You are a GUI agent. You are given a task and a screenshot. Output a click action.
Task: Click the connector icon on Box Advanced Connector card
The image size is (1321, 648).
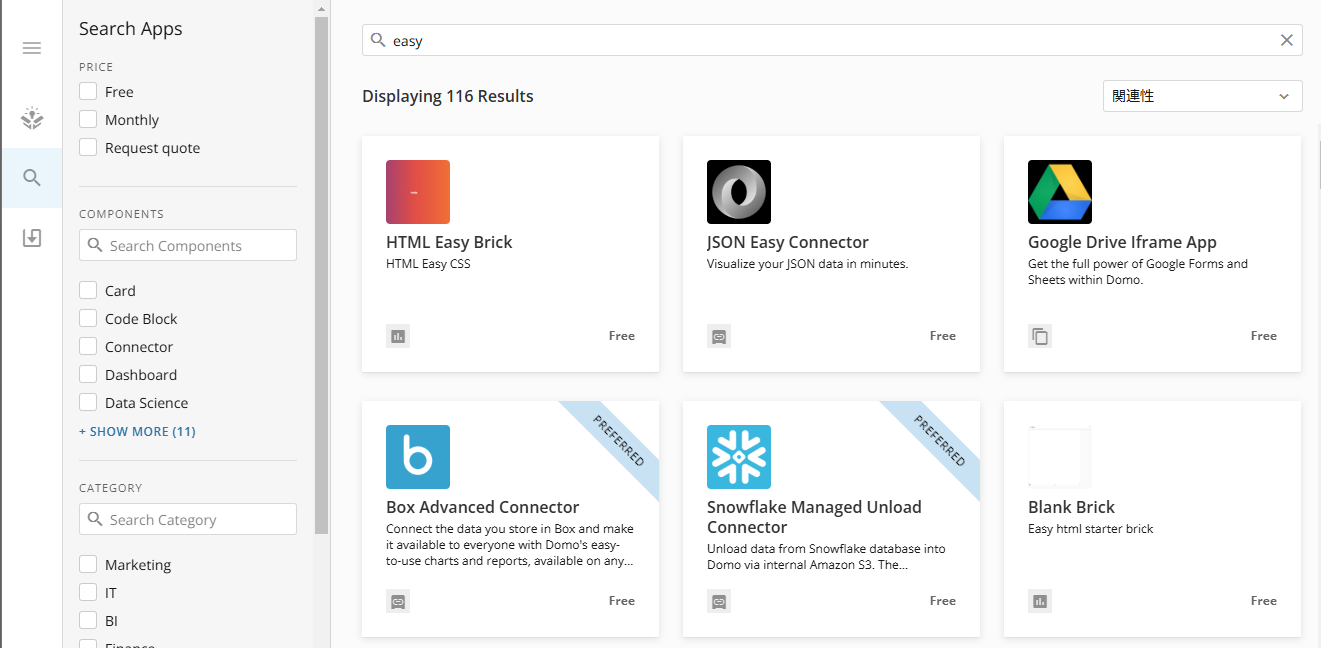pyautogui.click(x=398, y=601)
